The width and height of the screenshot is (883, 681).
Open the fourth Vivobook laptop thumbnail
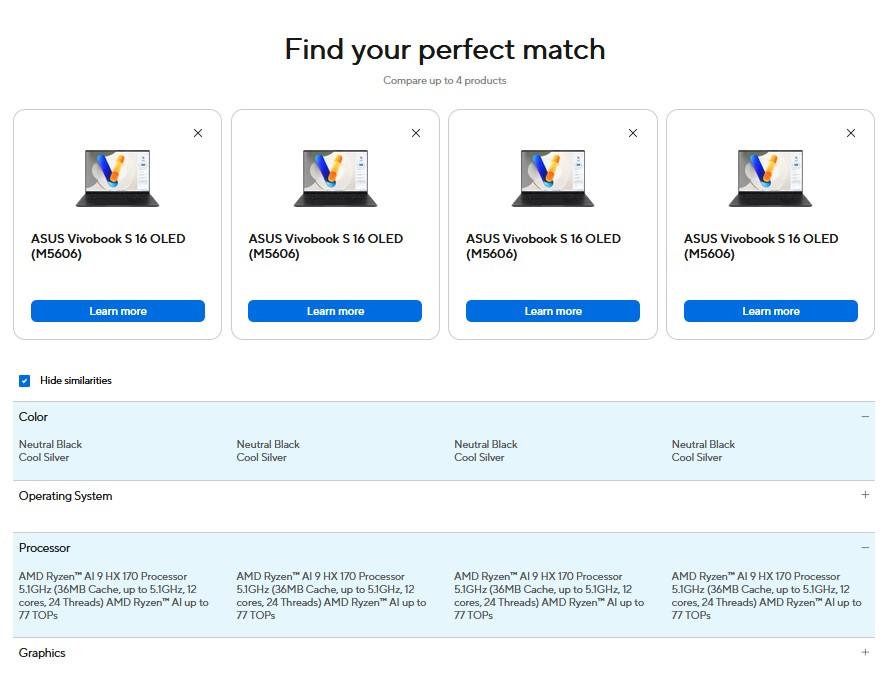[770, 178]
